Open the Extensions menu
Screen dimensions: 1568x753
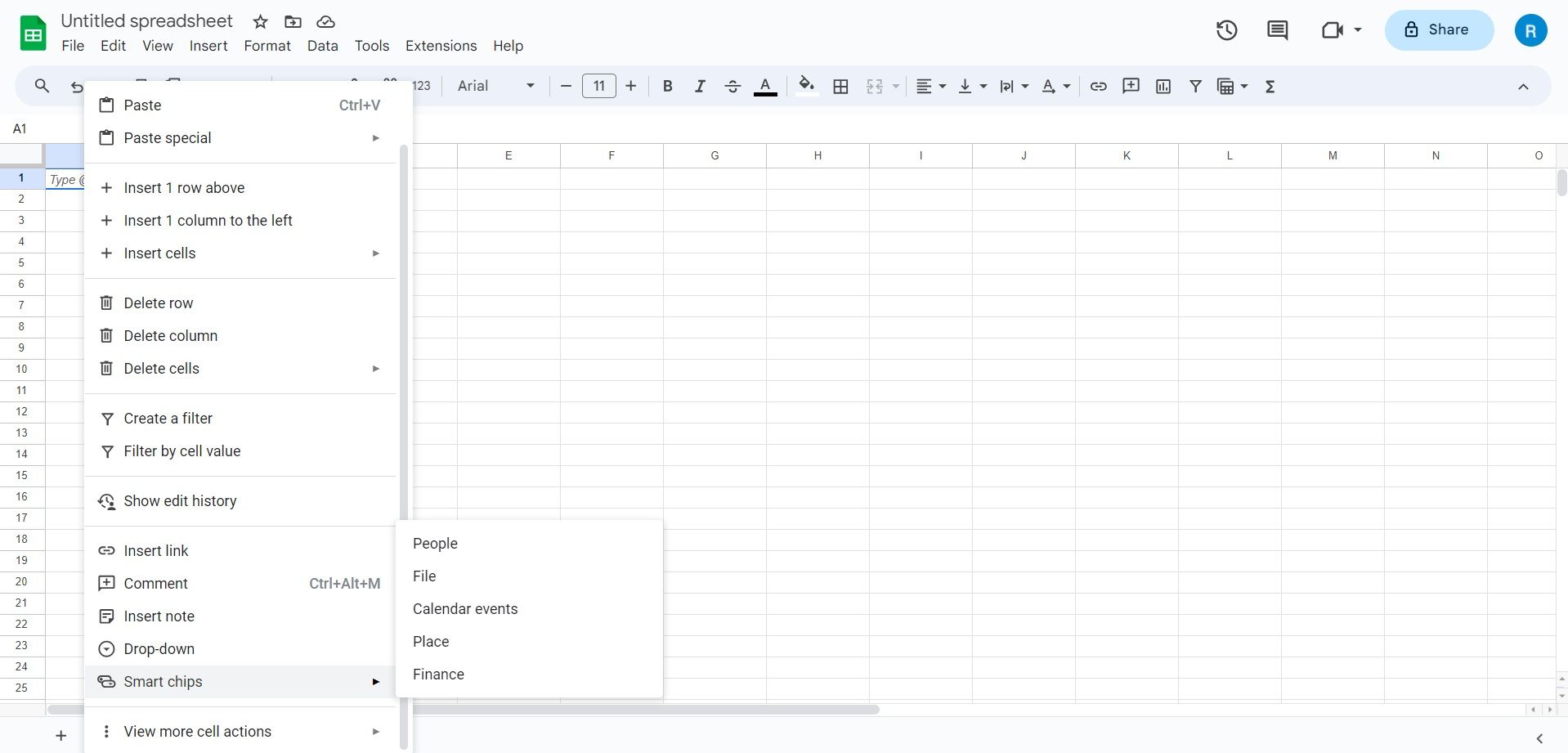click(x=441, y=46)
